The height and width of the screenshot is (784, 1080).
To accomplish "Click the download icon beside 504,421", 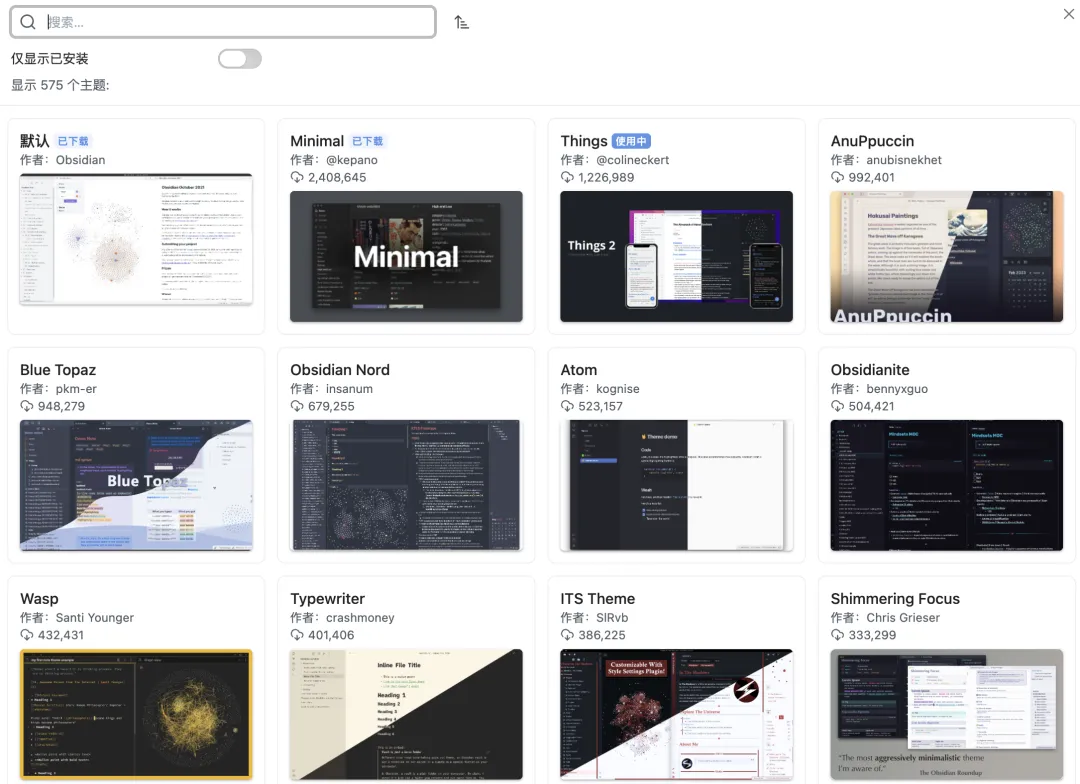I will coord(838,406).
